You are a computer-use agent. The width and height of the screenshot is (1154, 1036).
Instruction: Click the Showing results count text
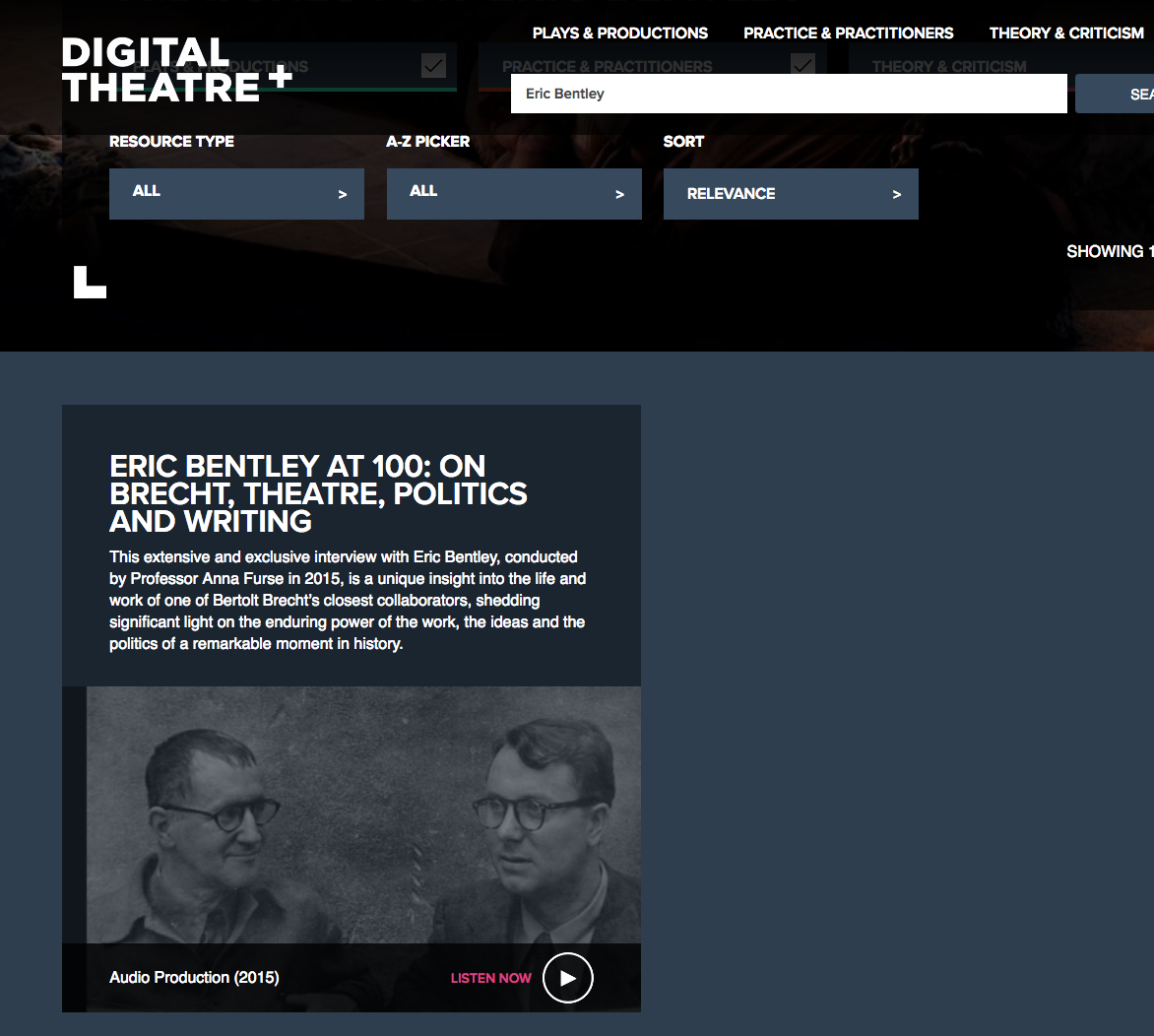(x=1110, y=251)
